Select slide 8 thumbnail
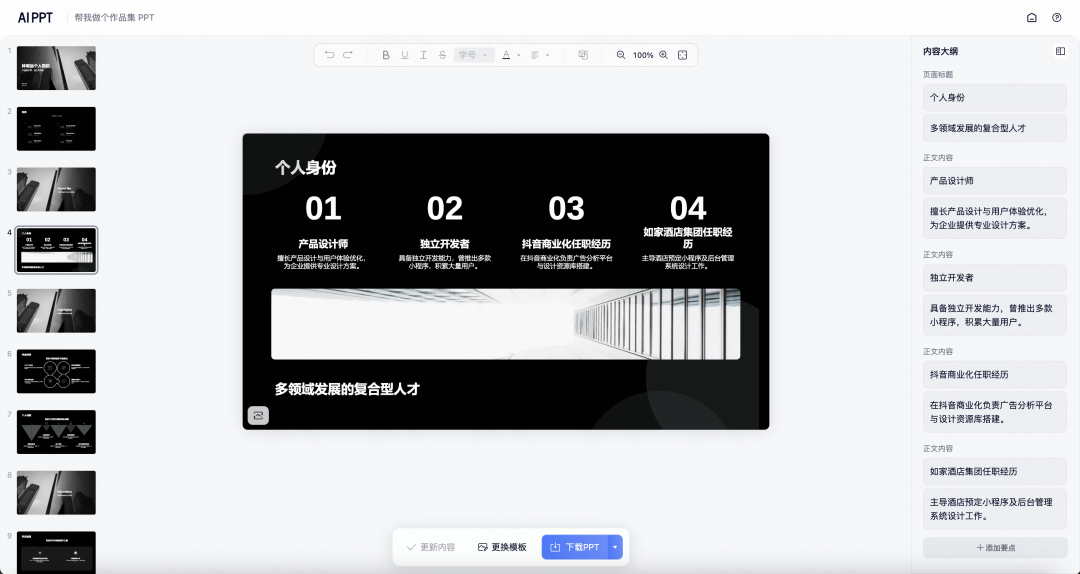The image size is (1080, 574). coord(56,493)
